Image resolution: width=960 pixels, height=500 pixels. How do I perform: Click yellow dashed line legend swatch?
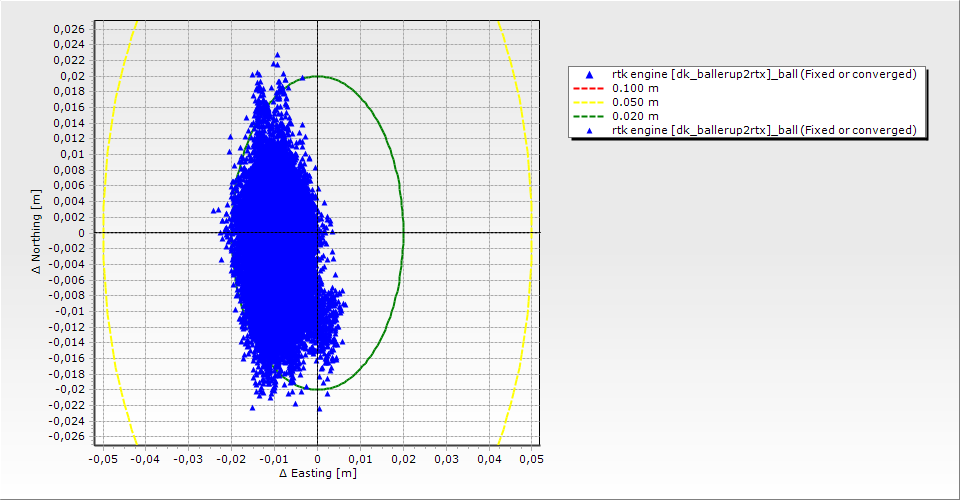(x=588, y=102)
